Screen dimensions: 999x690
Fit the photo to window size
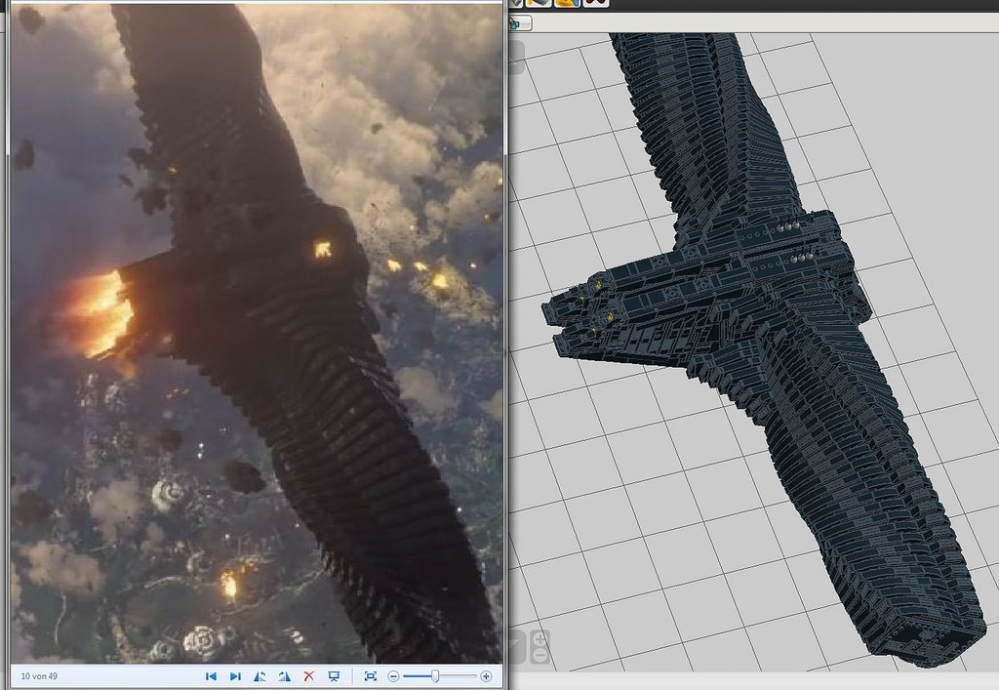[x=370, y=676]
